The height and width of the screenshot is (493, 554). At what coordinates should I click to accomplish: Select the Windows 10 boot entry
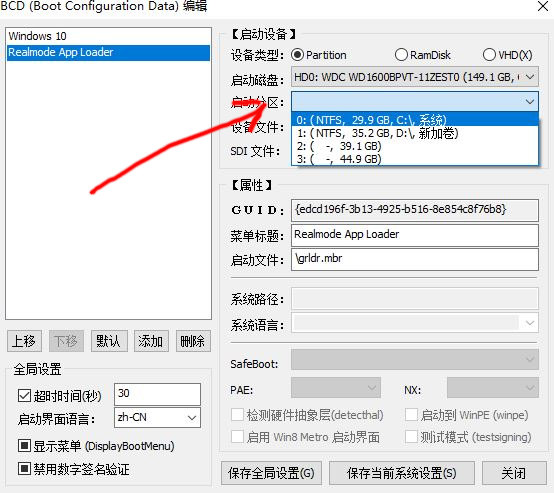pos(108,36)
